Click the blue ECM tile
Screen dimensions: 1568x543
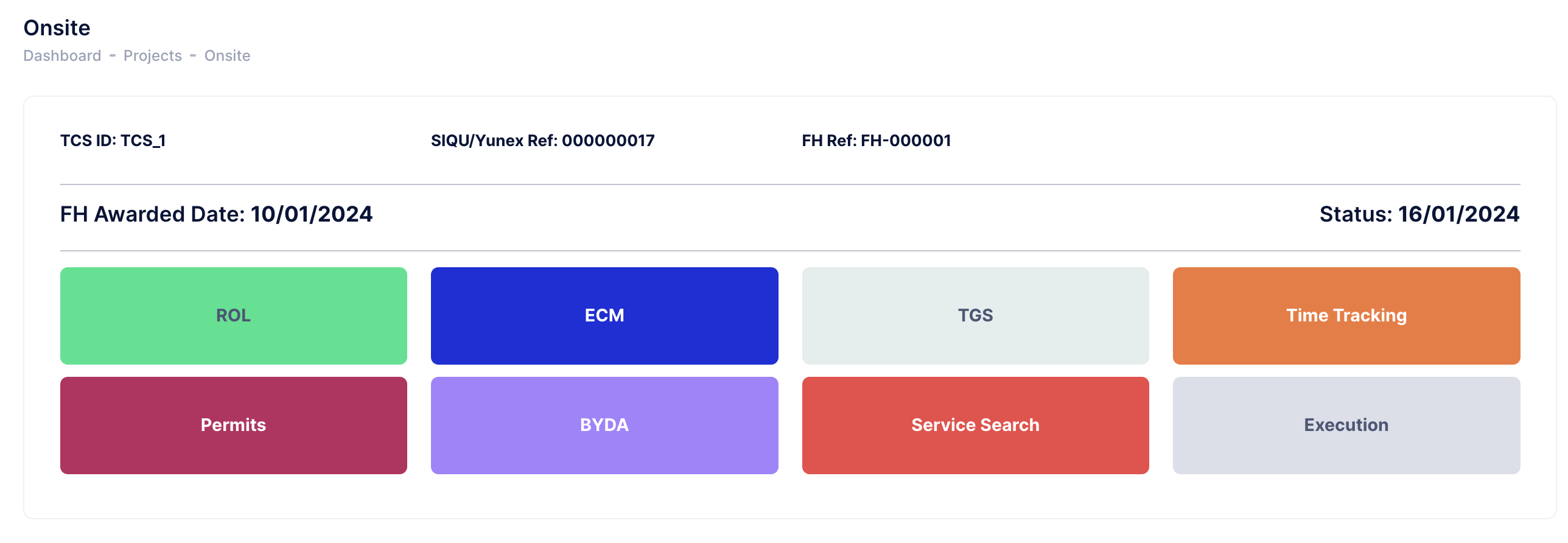coord(604,315)
